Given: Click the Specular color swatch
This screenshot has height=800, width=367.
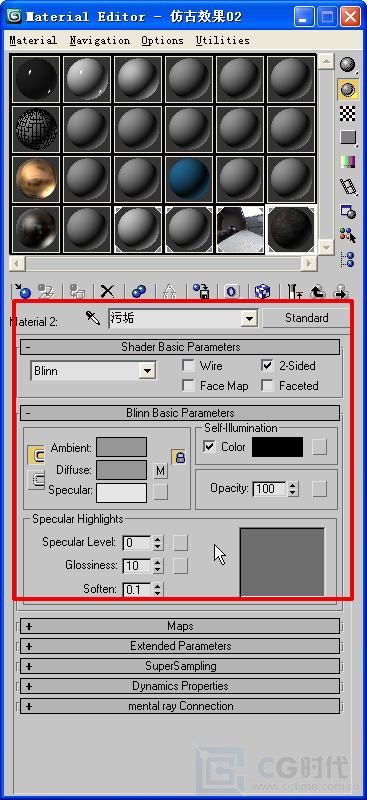Looking at the screenshot, I should point(121,493).
